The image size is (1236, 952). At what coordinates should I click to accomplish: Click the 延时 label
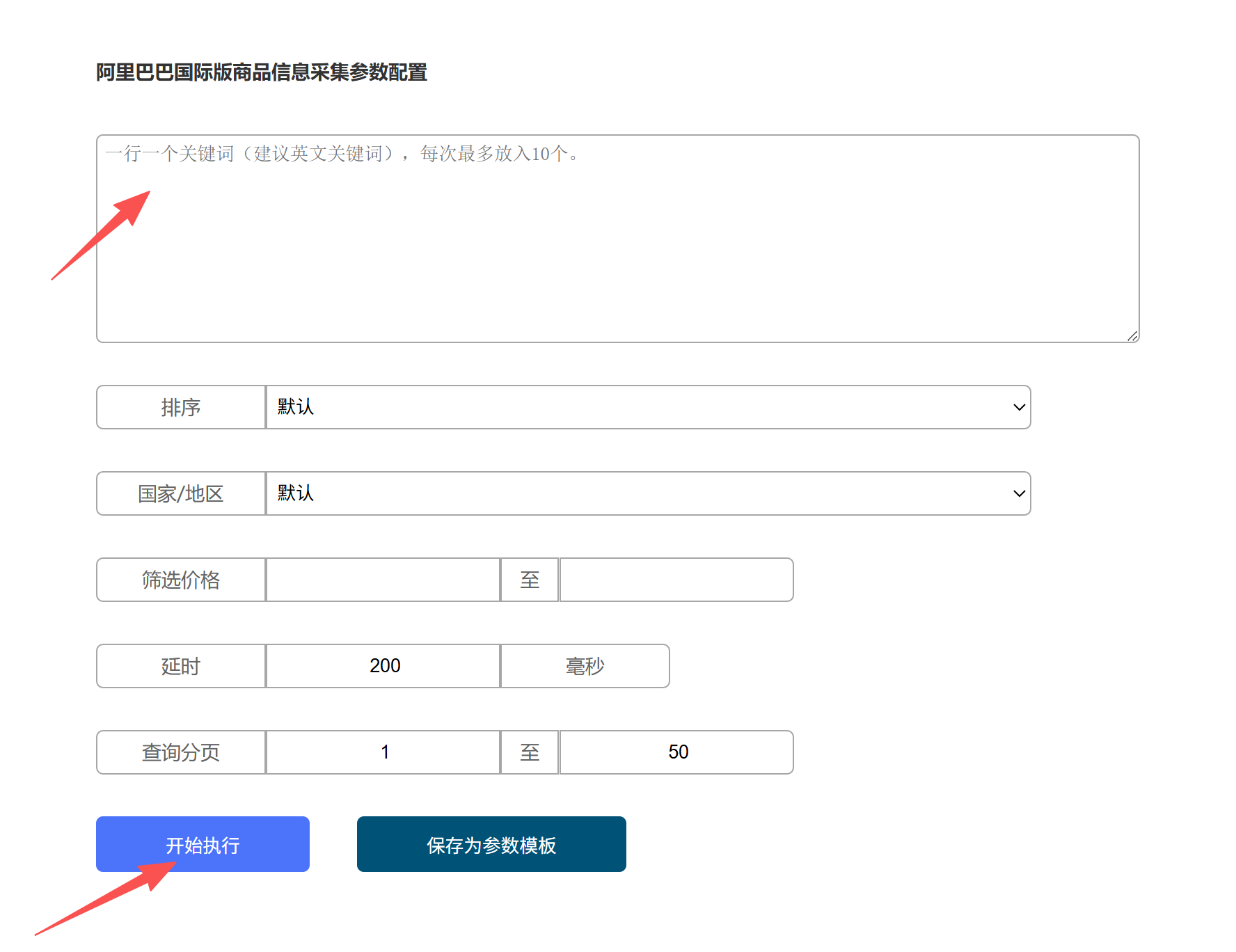[181, 666]
